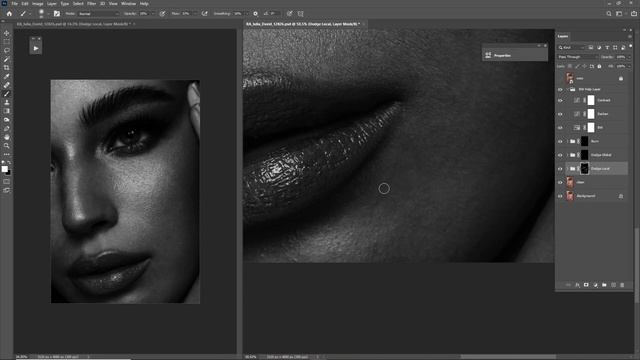The image size is (640, 360).
Task: Switch to the left document tab
Action: point(73,24)
